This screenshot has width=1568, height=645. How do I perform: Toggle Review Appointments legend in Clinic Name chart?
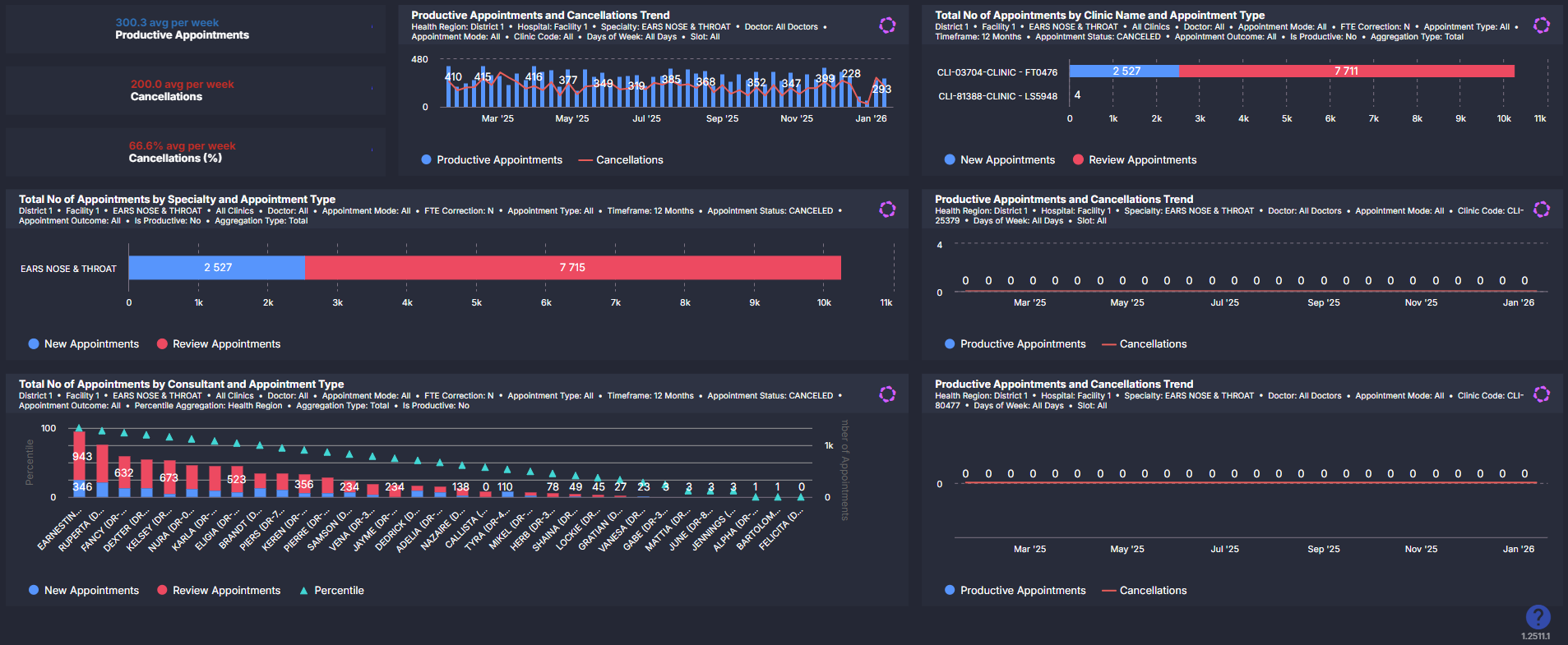coord(1141,160)
